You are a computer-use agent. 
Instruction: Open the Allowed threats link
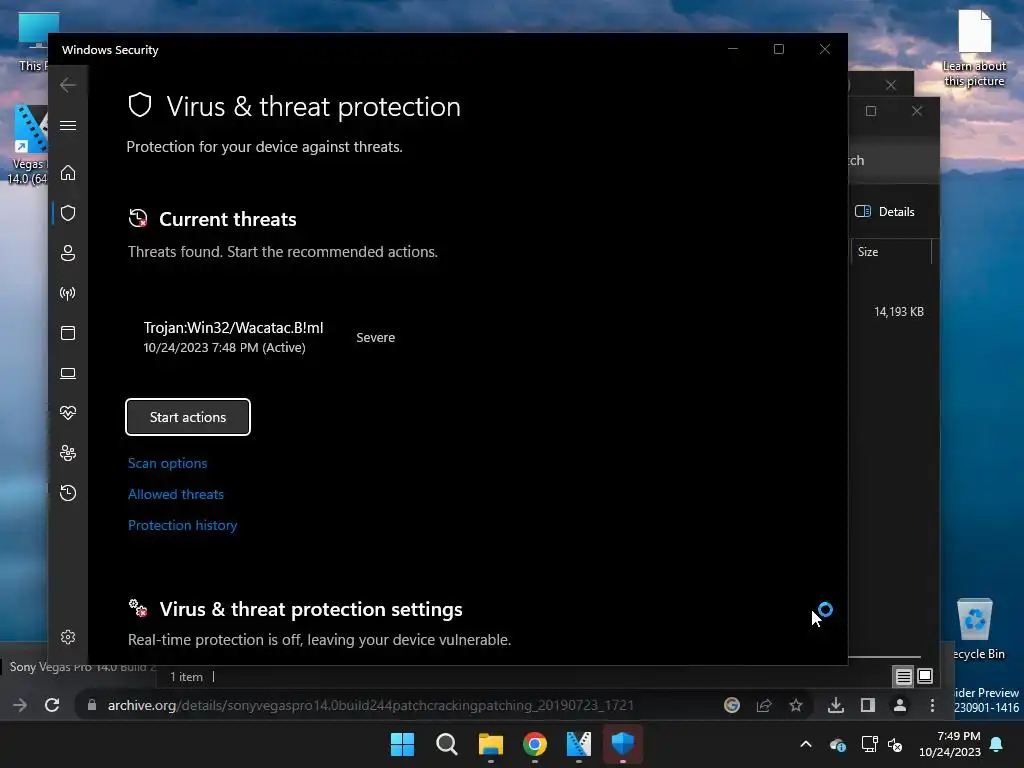[176, 494]
